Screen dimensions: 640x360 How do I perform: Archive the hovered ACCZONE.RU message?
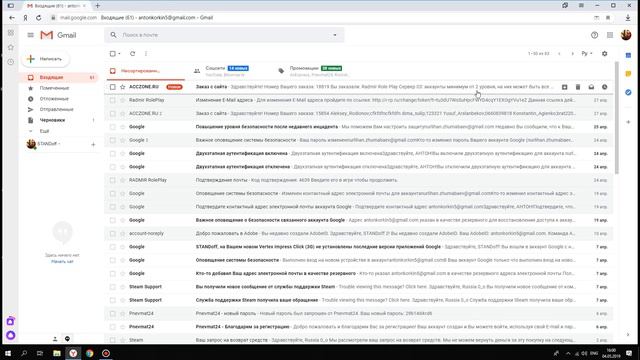tap(564, 87)
